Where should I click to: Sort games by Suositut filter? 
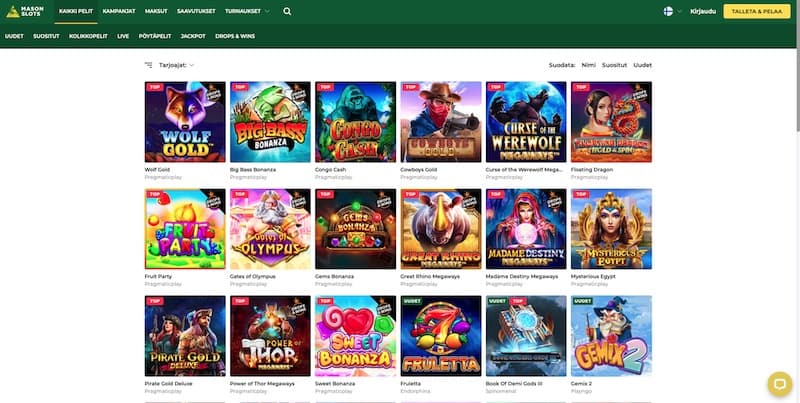coord(614,65)
